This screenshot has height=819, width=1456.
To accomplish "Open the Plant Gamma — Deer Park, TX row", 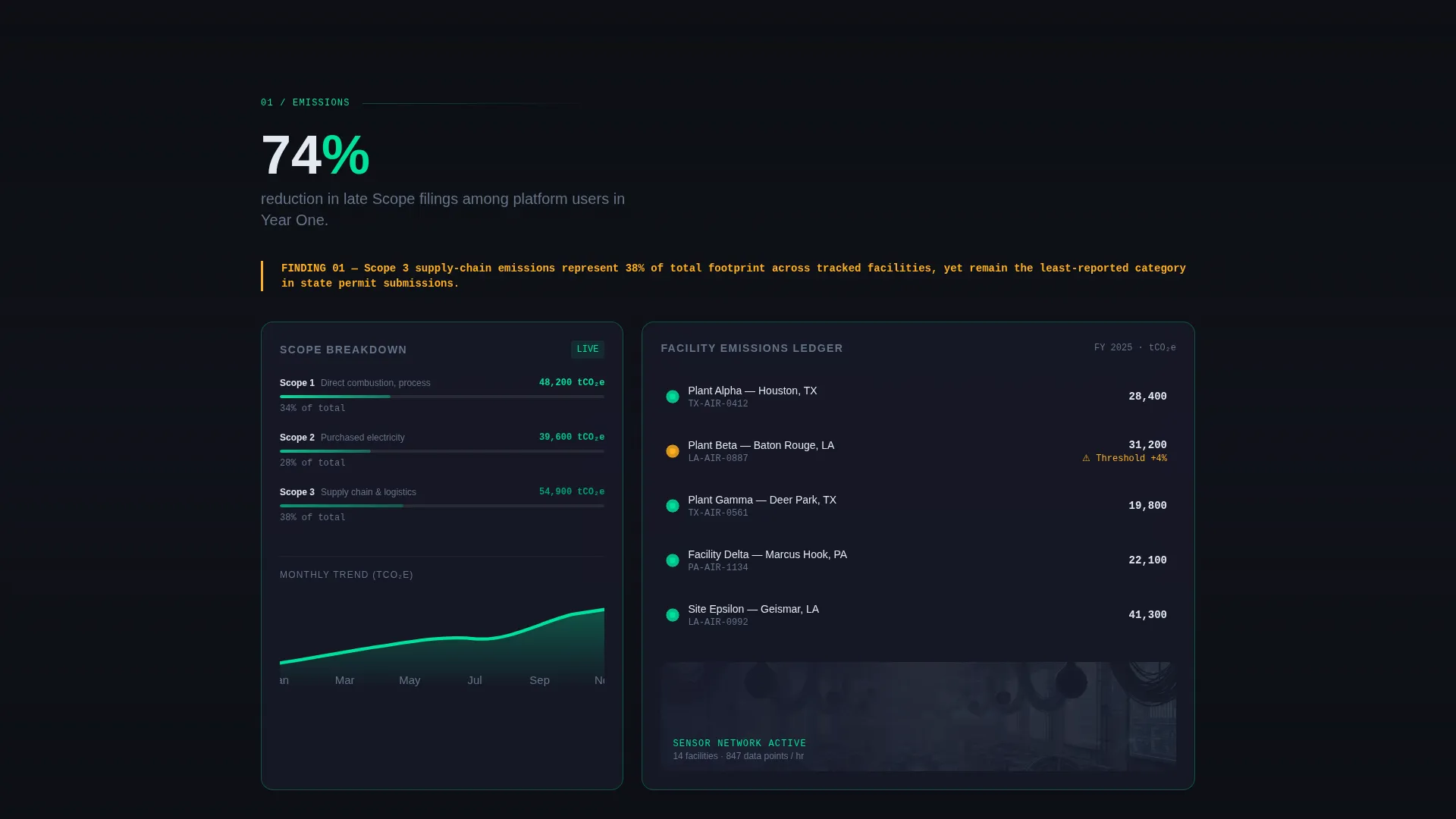I will click(x=918, y=506).
